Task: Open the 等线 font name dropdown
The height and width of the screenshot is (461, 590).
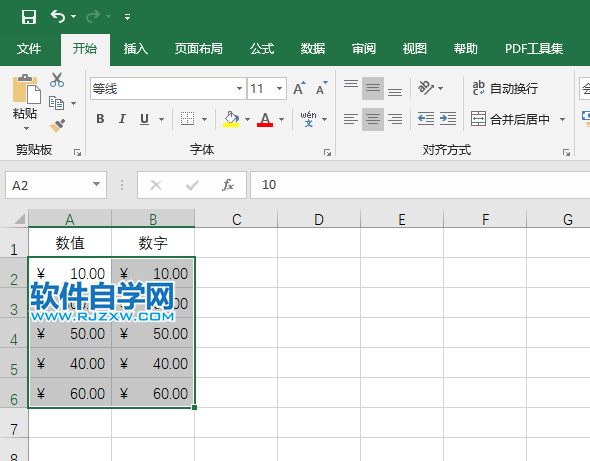Action: point(239,89)
